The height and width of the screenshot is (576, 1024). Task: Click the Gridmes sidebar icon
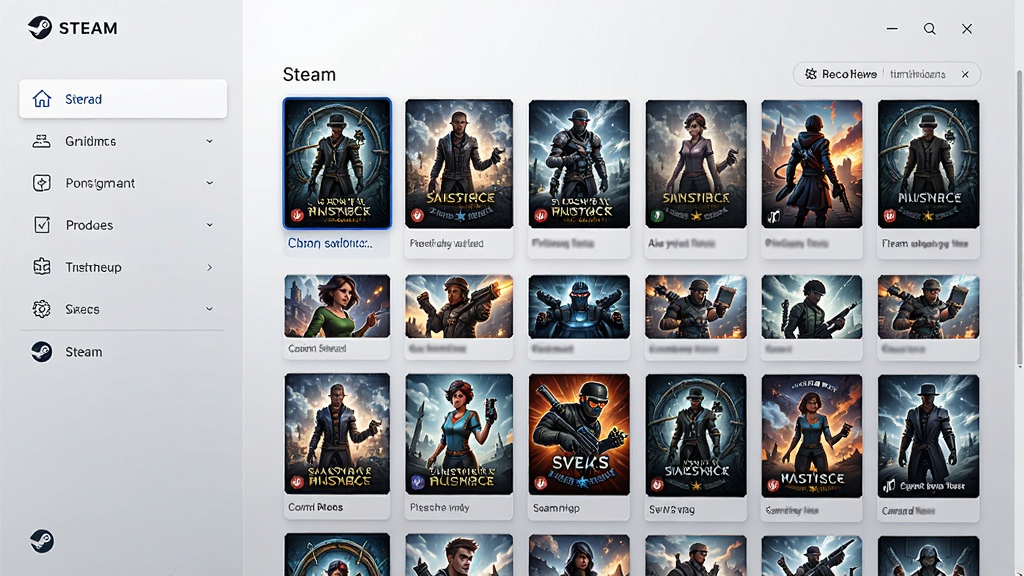tap(42, 141)
